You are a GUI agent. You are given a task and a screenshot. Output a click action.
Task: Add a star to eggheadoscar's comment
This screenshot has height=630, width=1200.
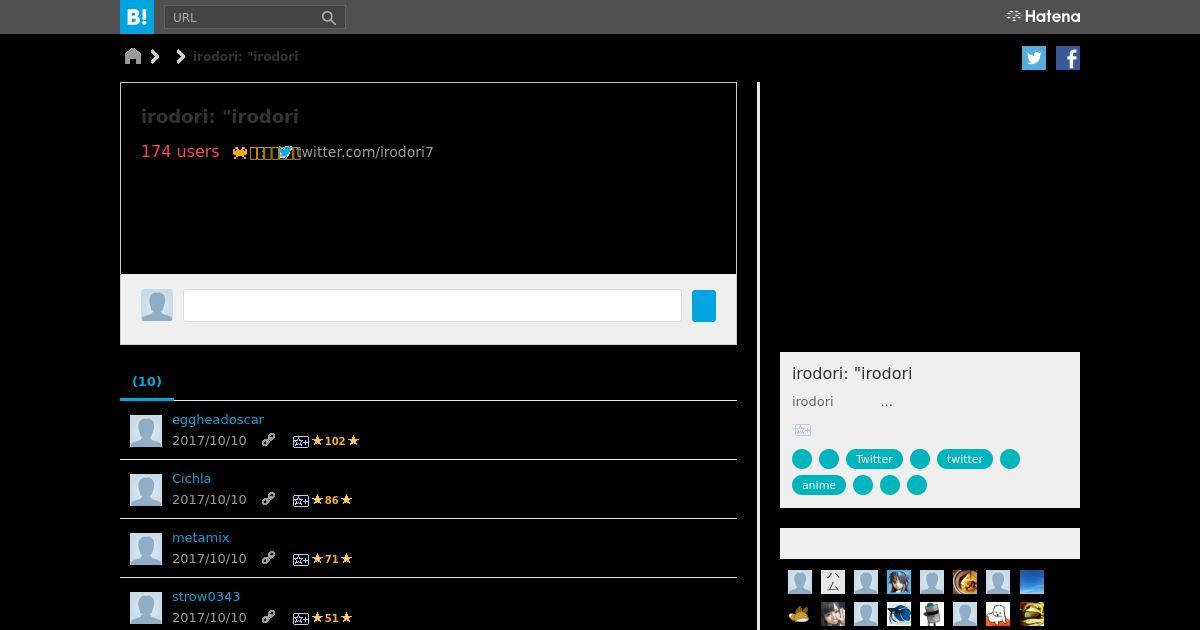[x=300, y=441]
